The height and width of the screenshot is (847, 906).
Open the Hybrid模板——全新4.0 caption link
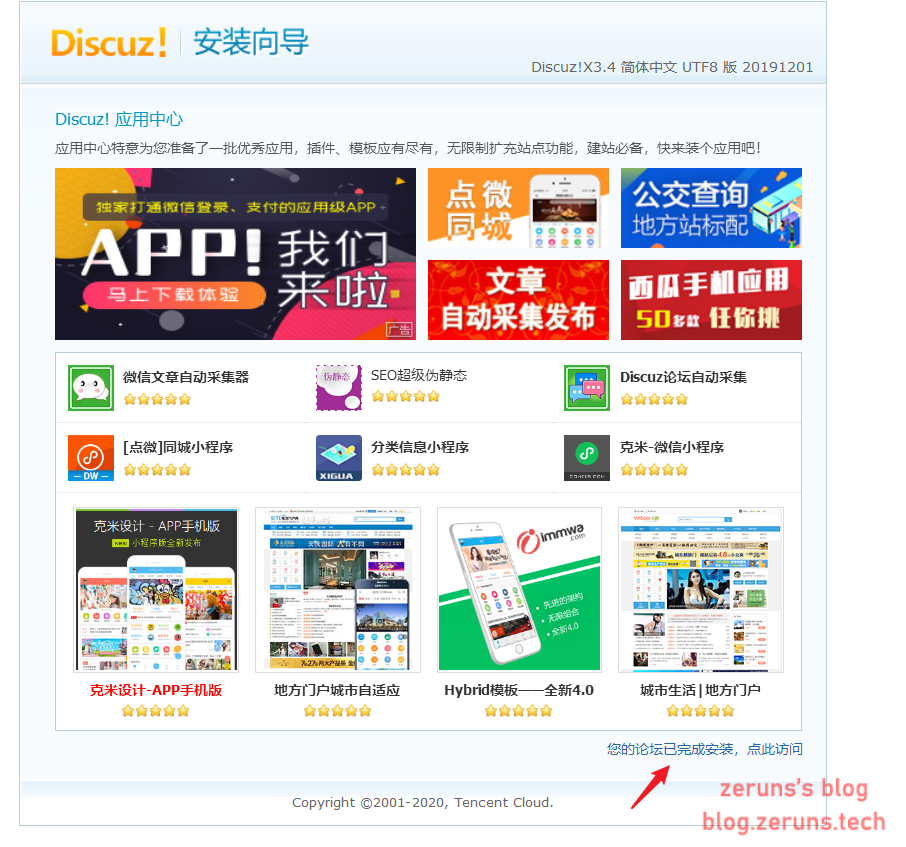(x=519, y=690)
